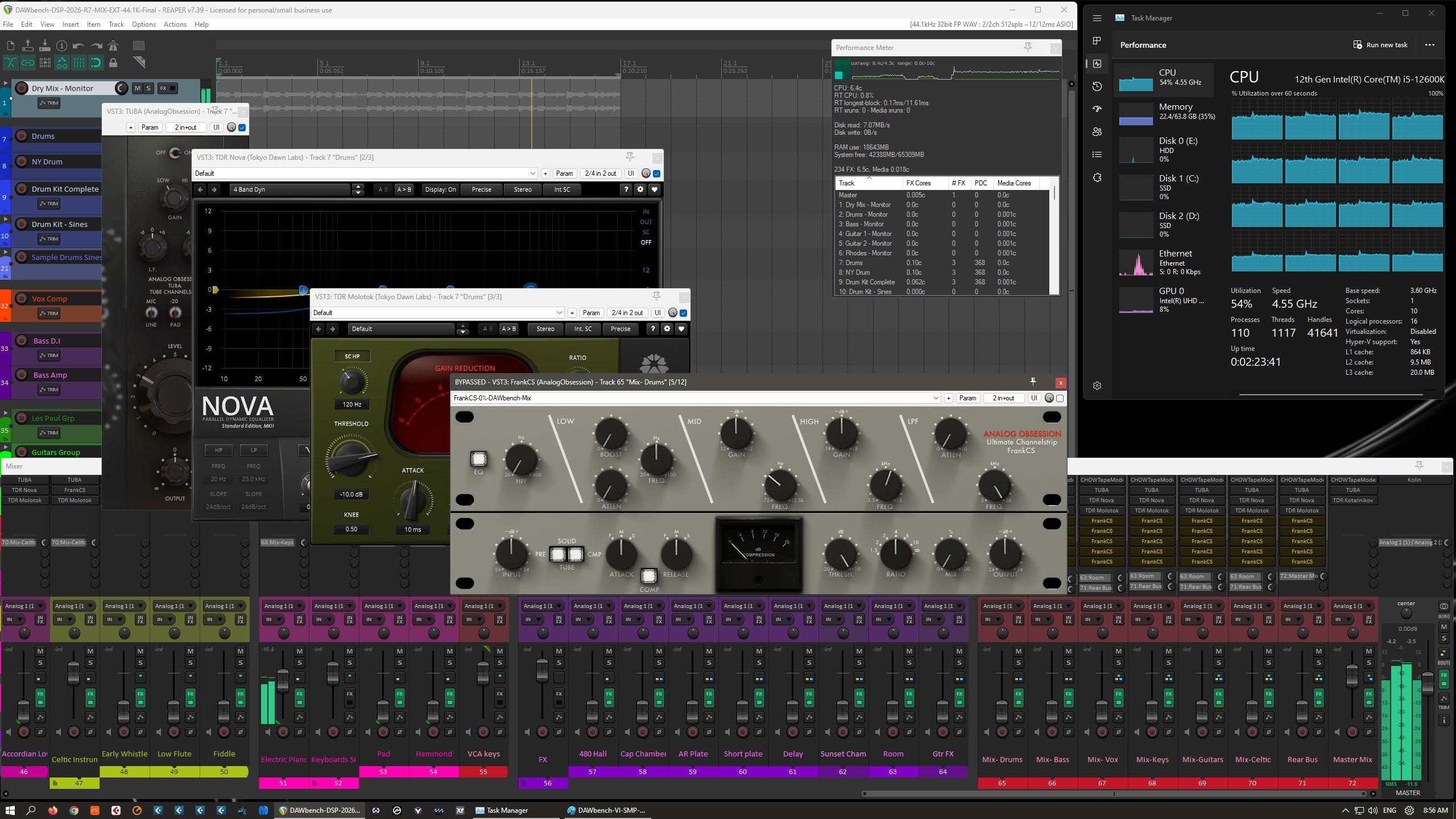1456x819 pixels.
Task: Toggle the locking padlock toolbar icon
Action: (x=113, y=63)
